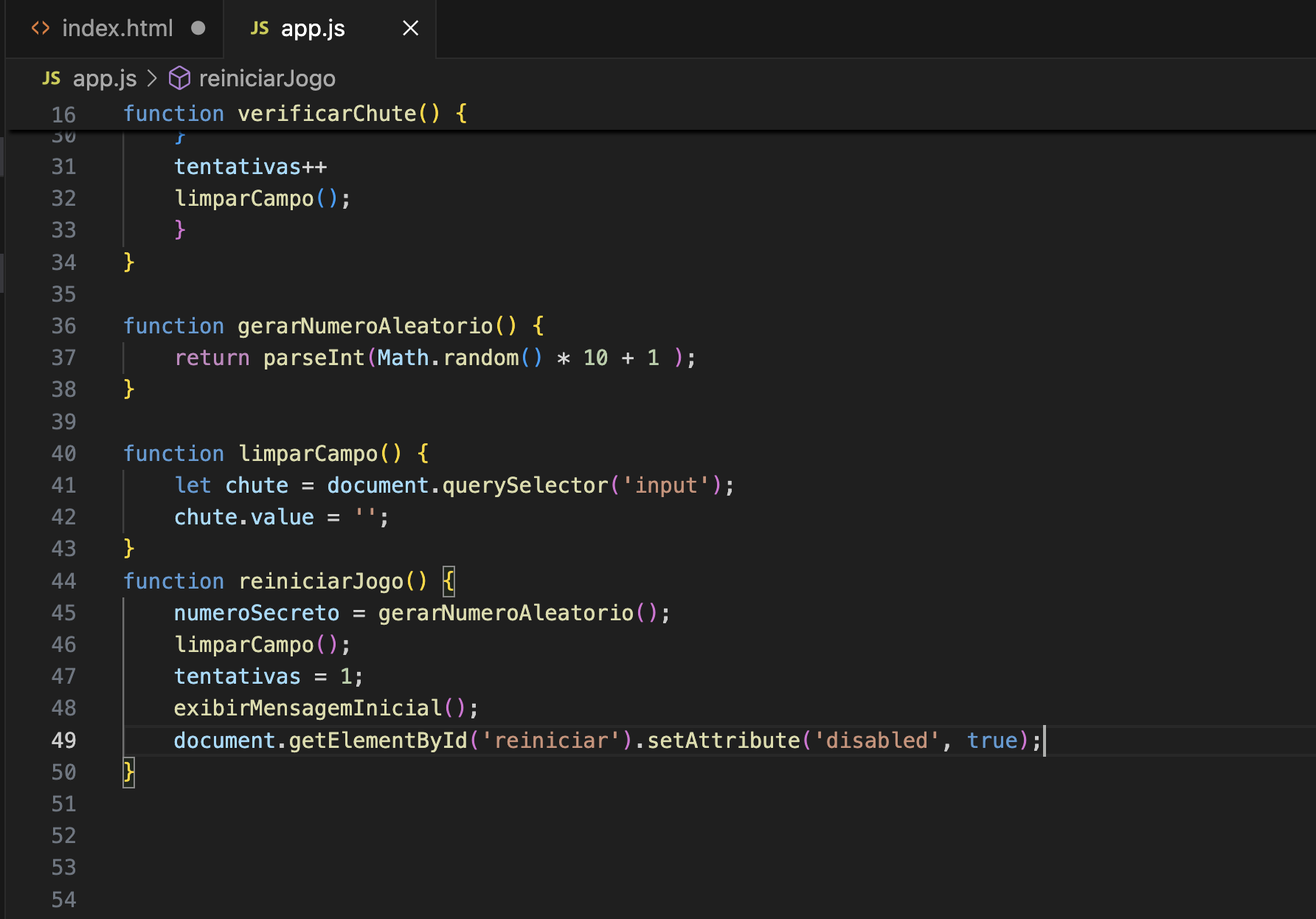Click 'reiniciarJogo' function name on line 44
This screenshot has width=1316, height=919.
[322, 581]
